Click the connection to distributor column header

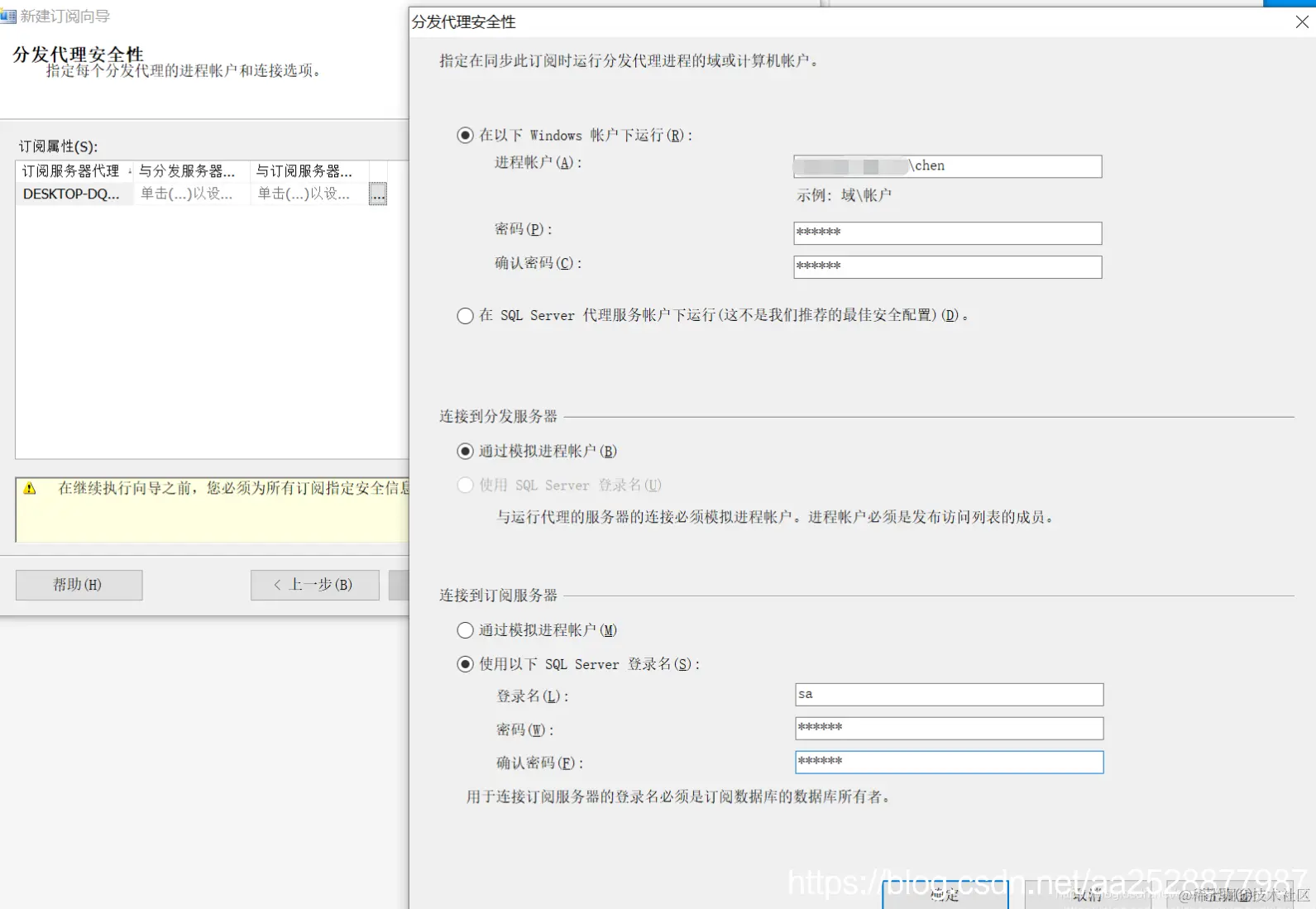click(x=191, y=171)
